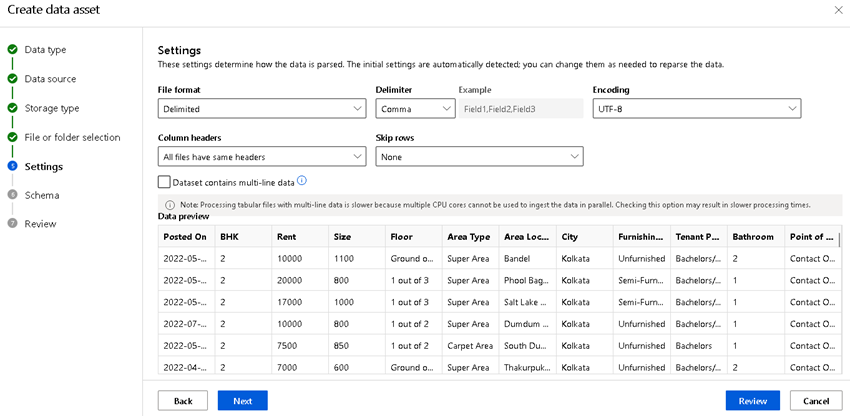
Task: Click the note info icon beside processing warning
Action: coord(170,206)
